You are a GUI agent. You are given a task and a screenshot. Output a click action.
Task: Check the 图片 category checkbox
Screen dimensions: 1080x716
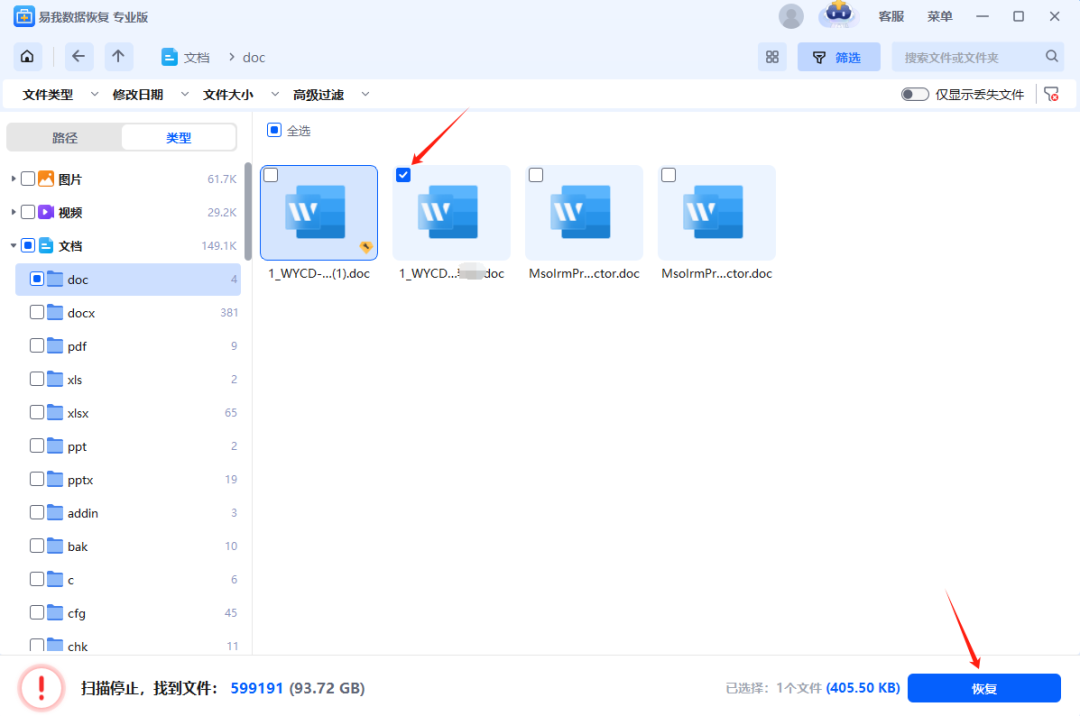pyautogui.click(x=28, y=179)
